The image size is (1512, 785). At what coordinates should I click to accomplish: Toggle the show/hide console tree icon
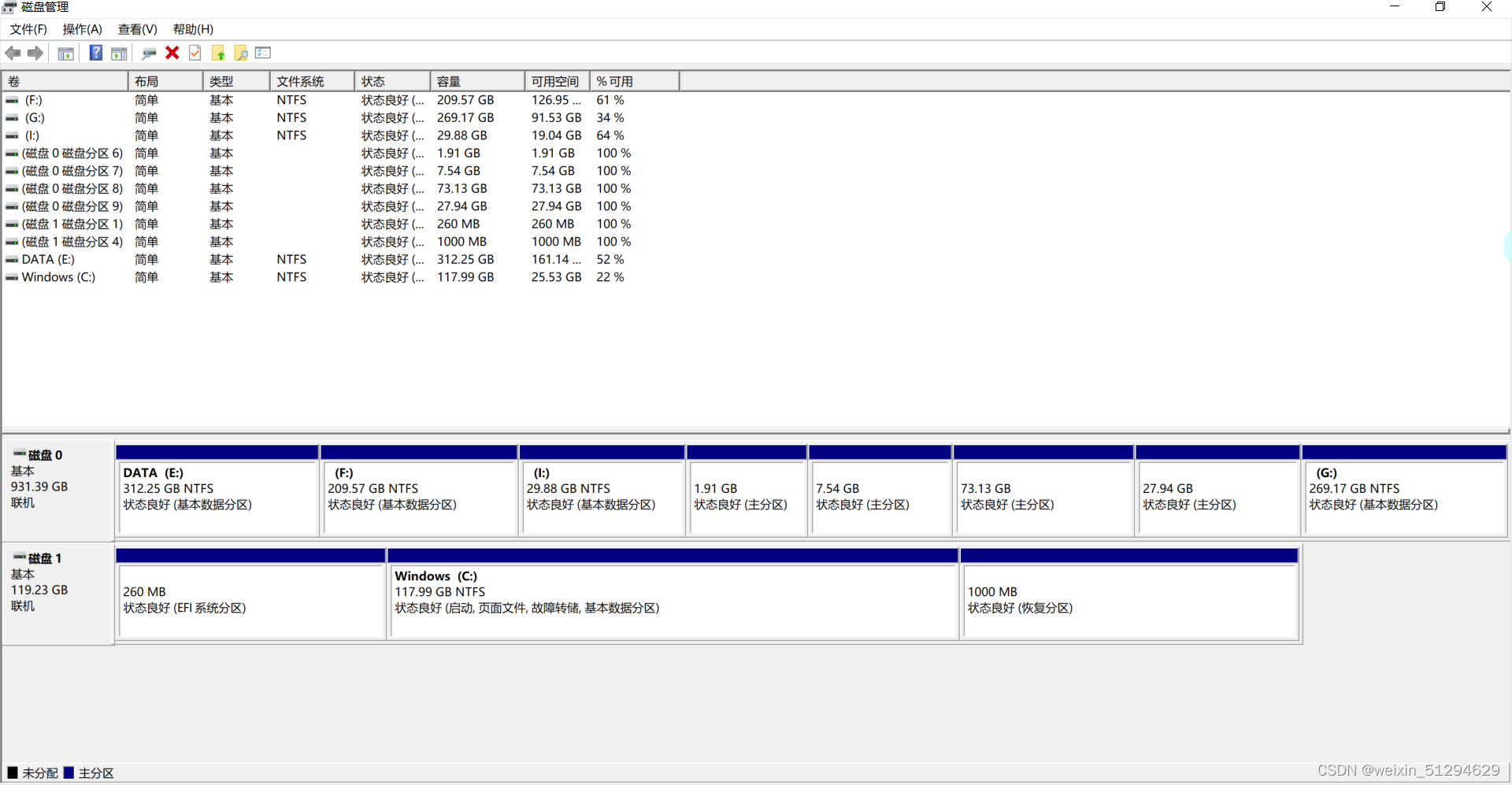point(66,54)
